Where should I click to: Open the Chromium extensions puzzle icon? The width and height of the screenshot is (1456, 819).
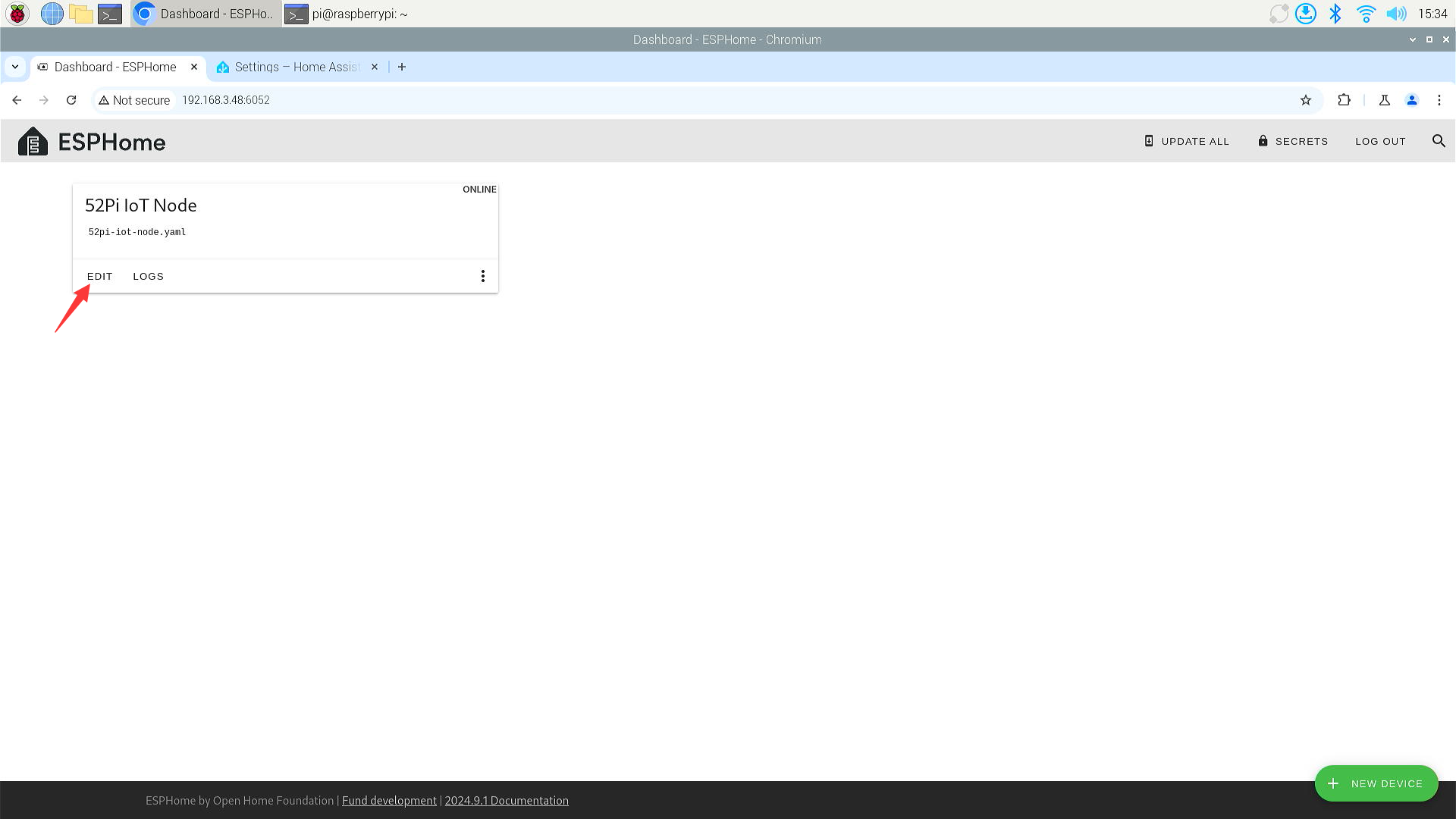1344,100
